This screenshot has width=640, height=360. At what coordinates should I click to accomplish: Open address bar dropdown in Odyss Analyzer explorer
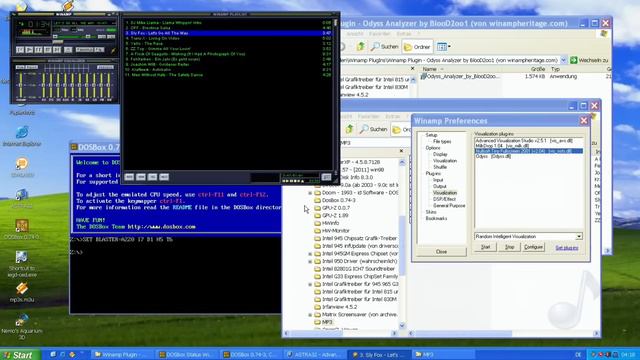click(564, 60)
